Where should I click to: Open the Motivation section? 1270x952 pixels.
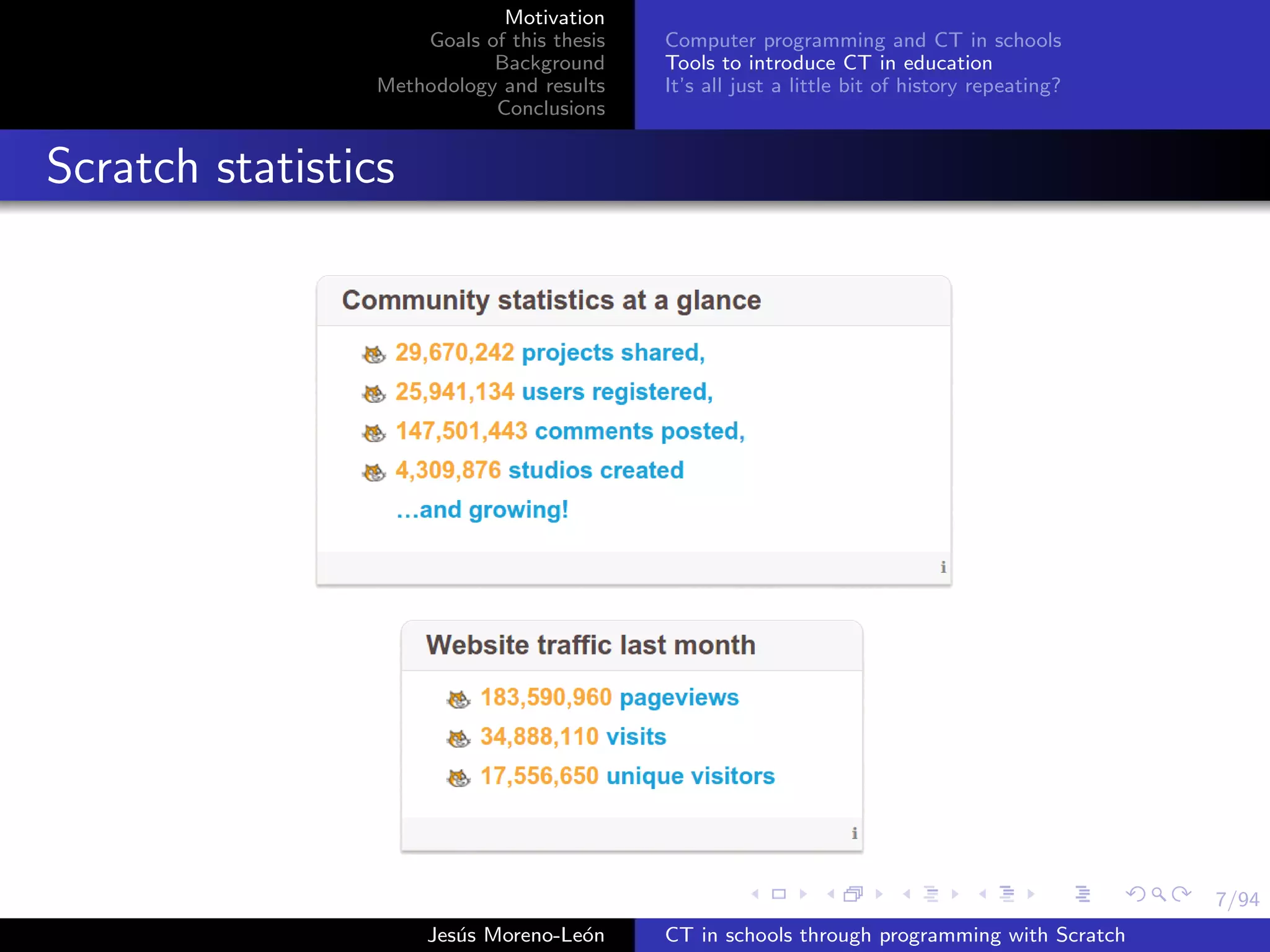click(555, 17)
